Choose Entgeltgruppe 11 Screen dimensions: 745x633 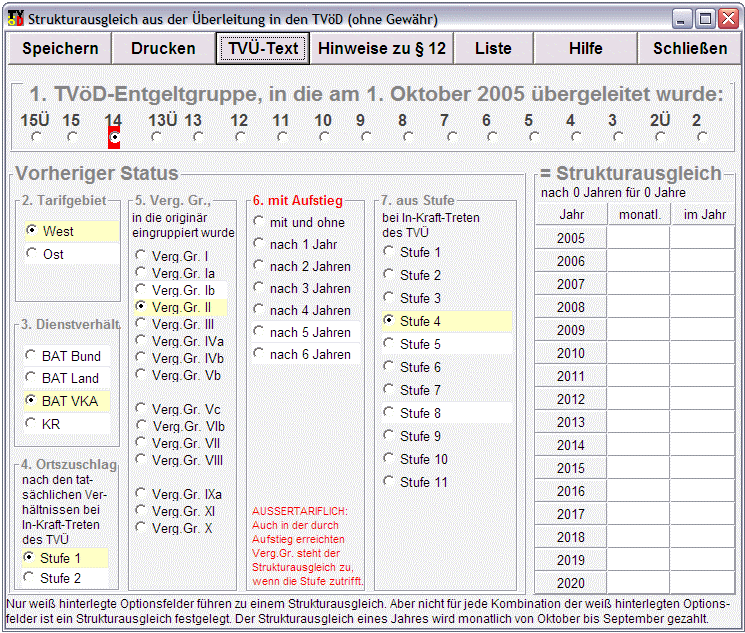pos(282,137)
